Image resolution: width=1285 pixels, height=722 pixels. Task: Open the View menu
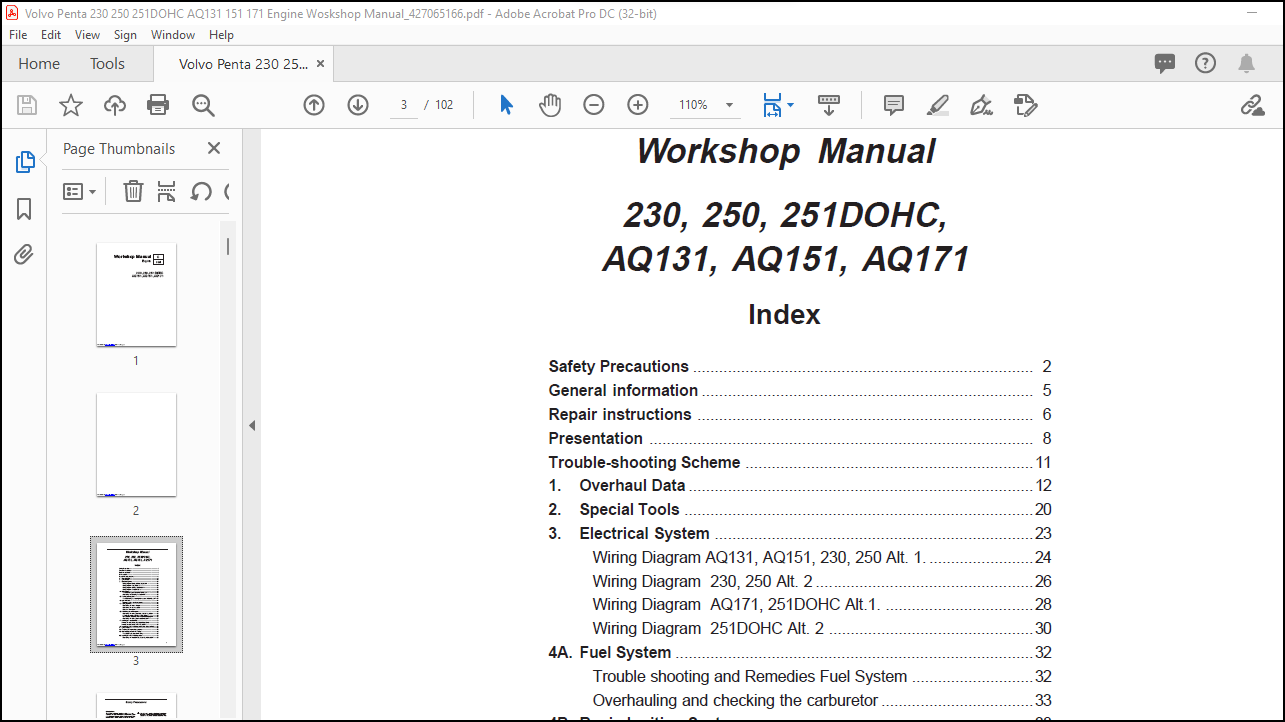[x=88, y=34]
